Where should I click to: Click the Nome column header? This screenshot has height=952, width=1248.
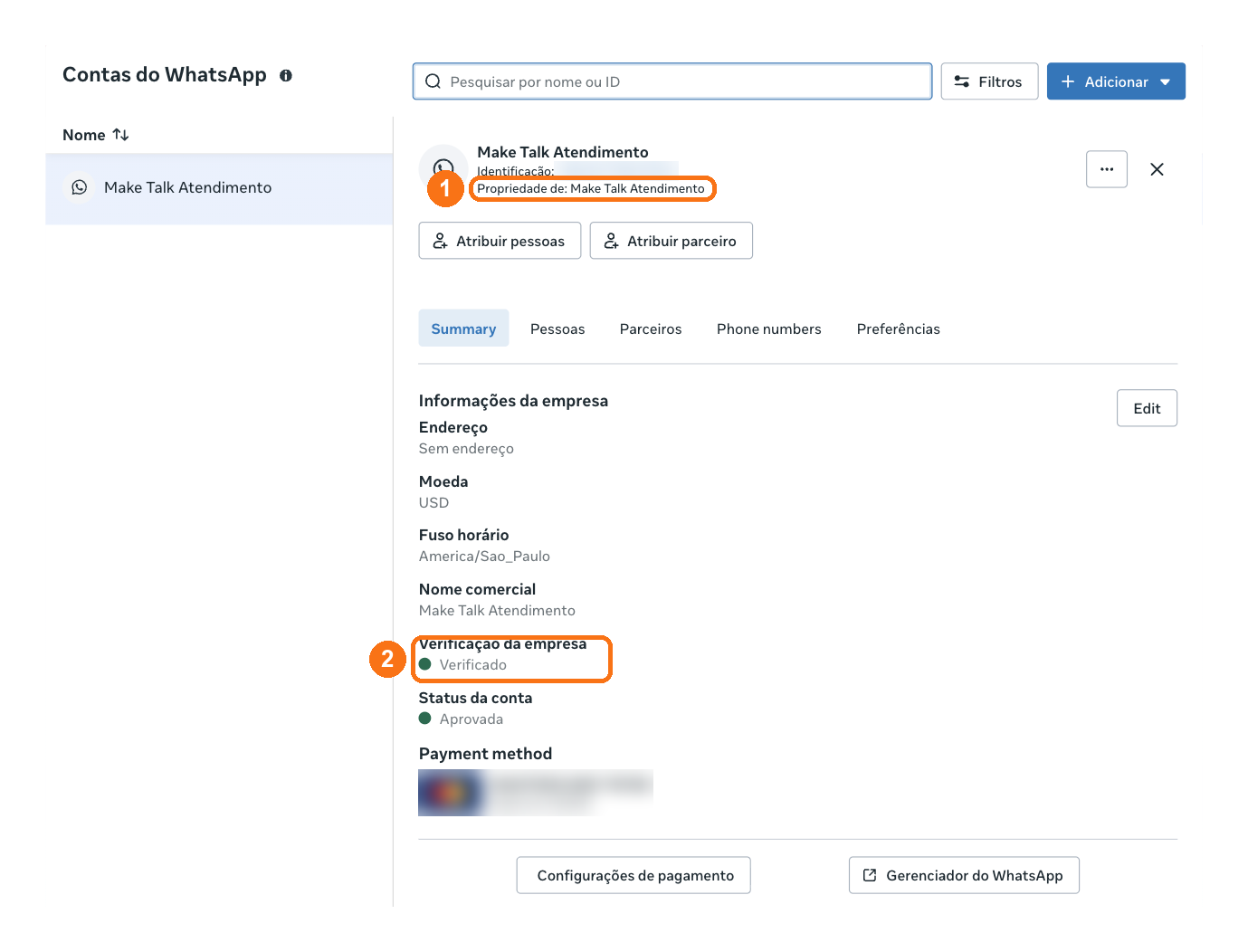tap(84, 135)
